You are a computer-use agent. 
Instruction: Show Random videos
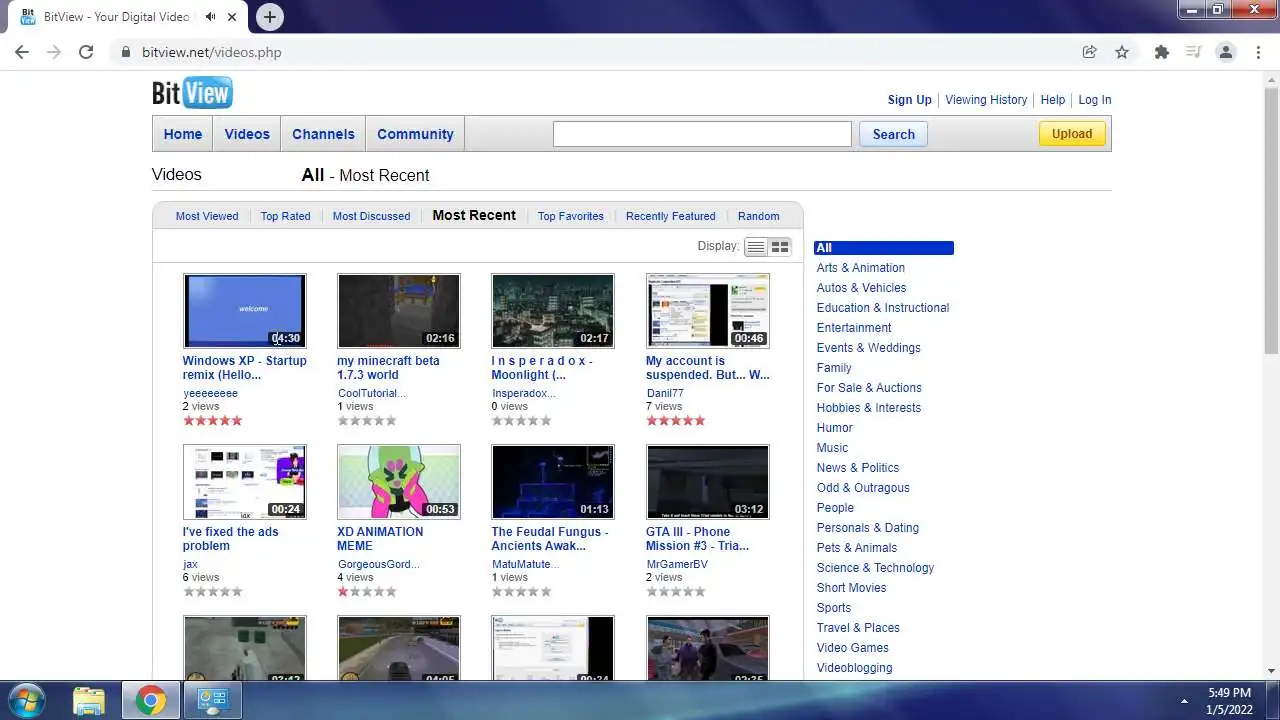[759, 216]
